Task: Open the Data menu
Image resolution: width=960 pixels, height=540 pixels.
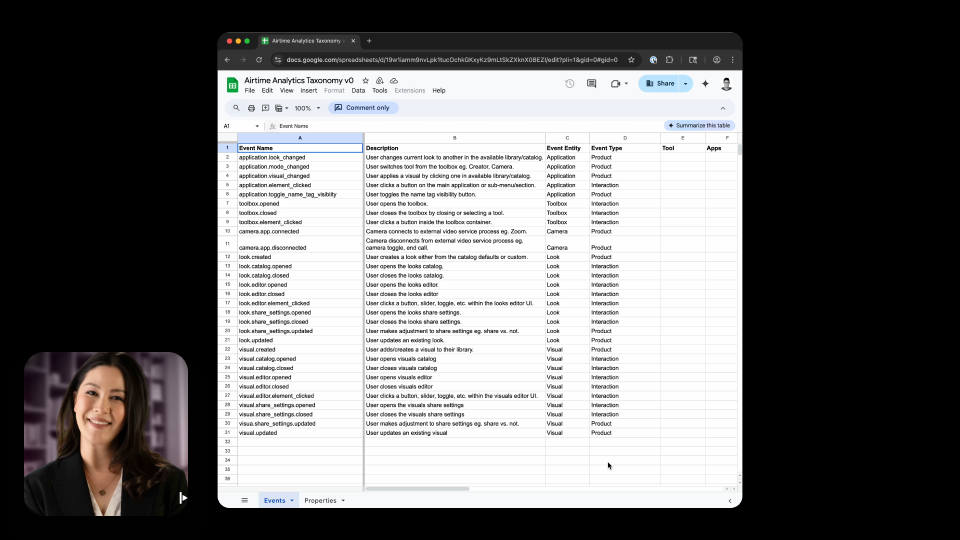Action: click(x=358, y=91)
